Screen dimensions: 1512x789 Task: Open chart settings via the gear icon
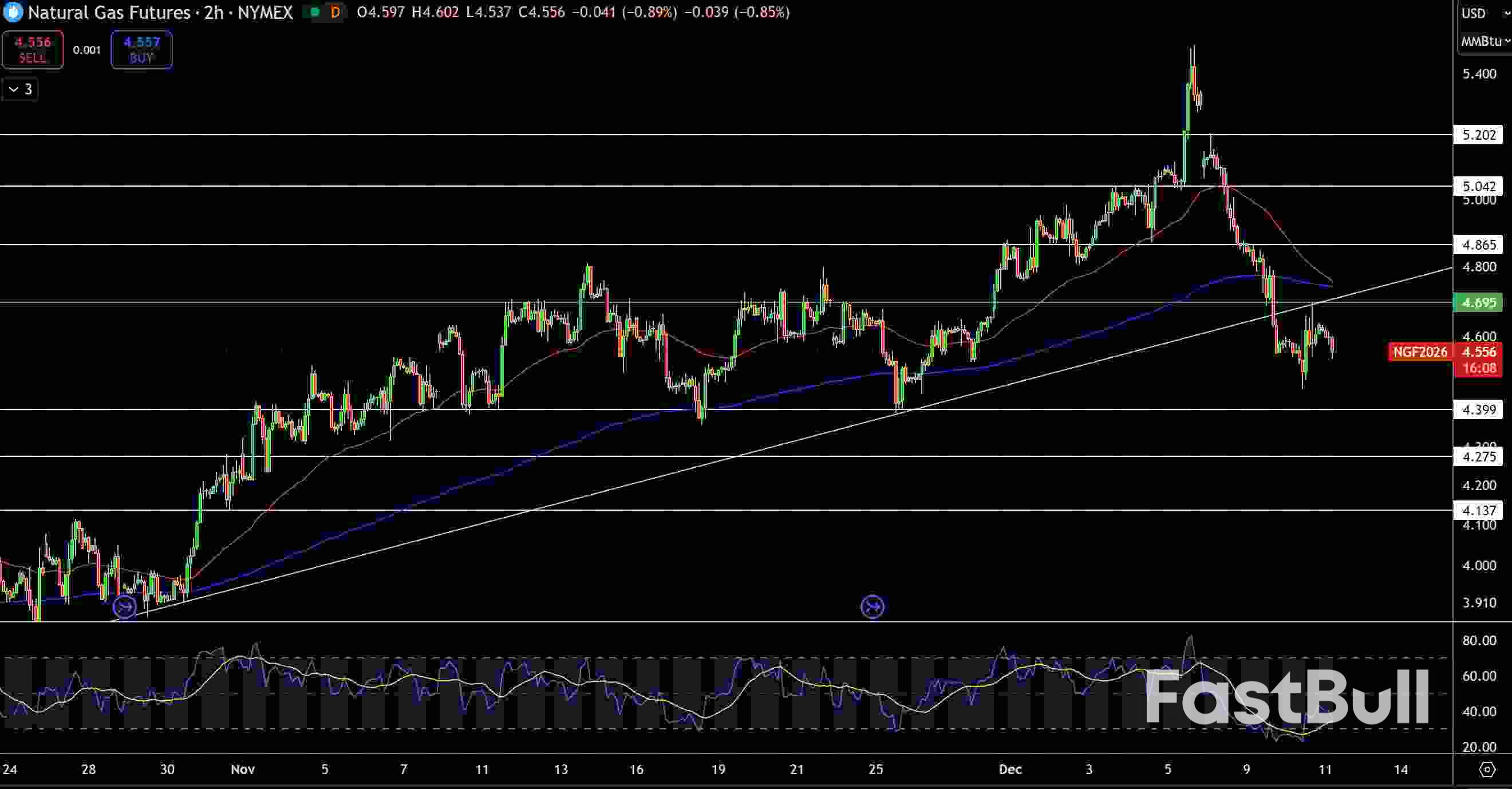pyautogui.click(x=1489, y=769)
